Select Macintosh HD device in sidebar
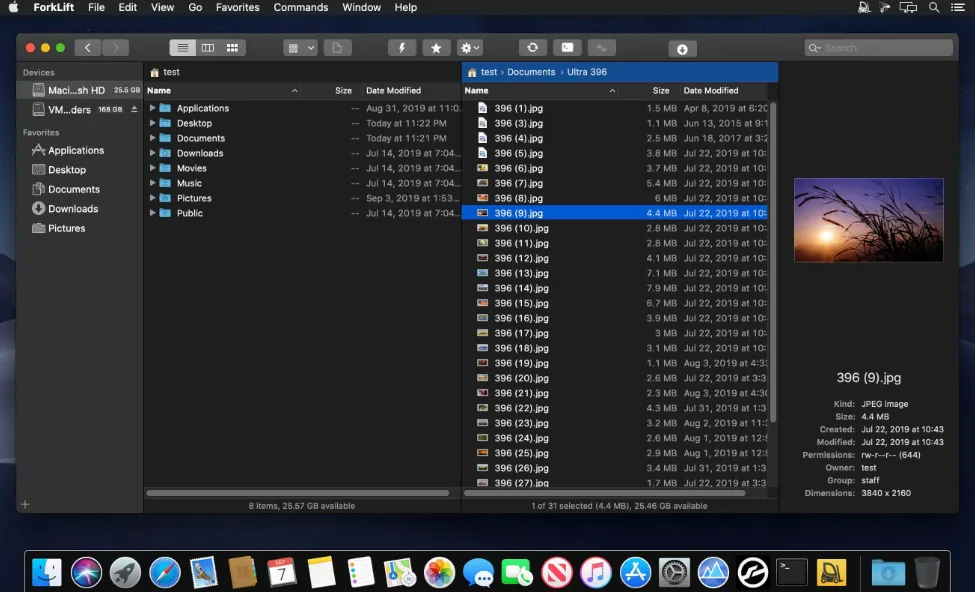Image resolution: width=975 pixels, height=592 pixels. [x=80, y=90]
